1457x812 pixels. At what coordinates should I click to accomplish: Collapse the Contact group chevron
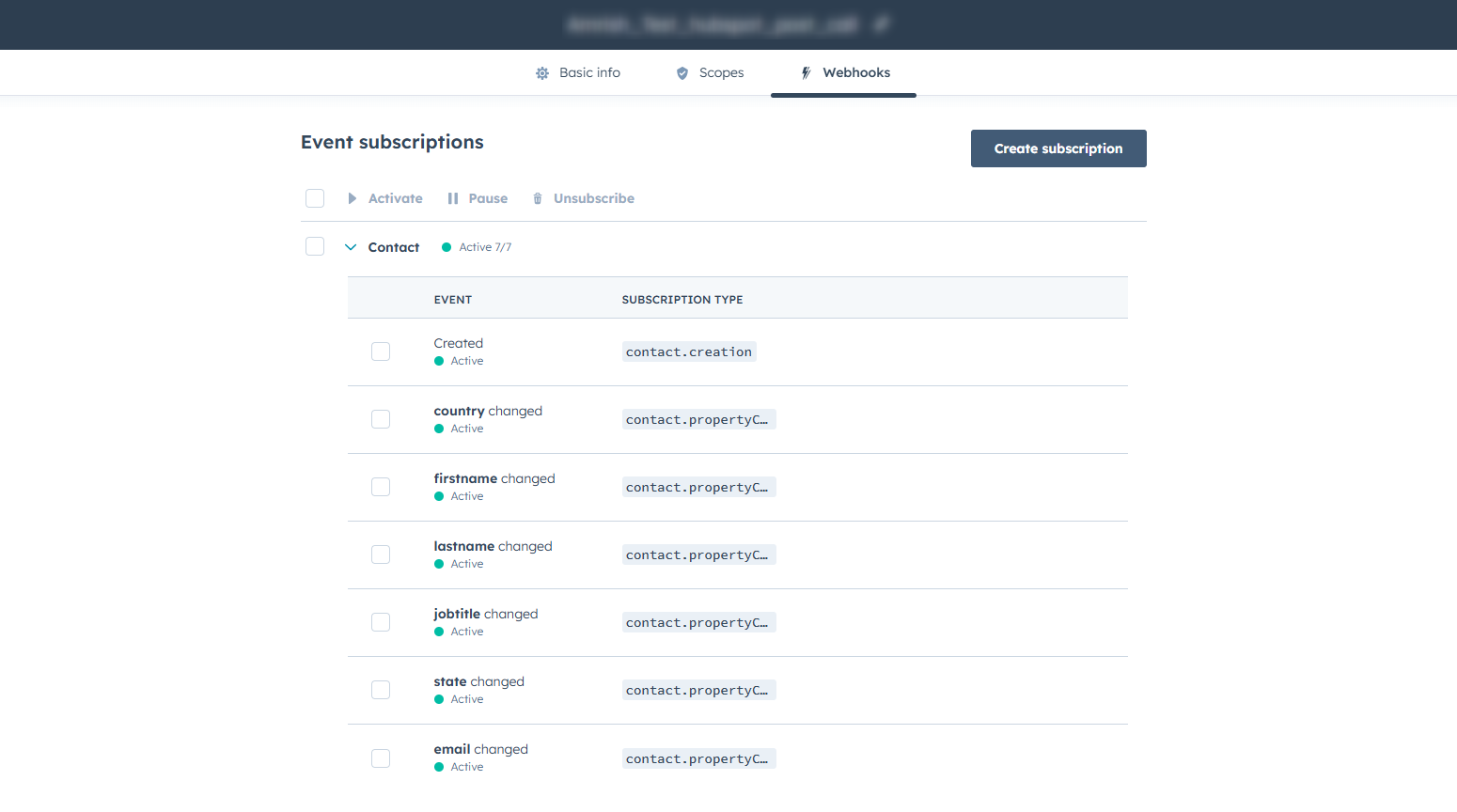click(351, 247)
